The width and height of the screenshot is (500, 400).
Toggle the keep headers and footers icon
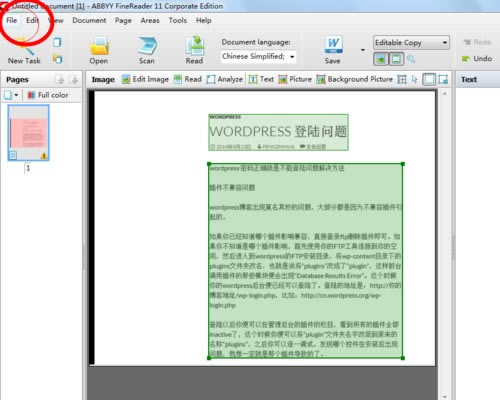[396, 59]
